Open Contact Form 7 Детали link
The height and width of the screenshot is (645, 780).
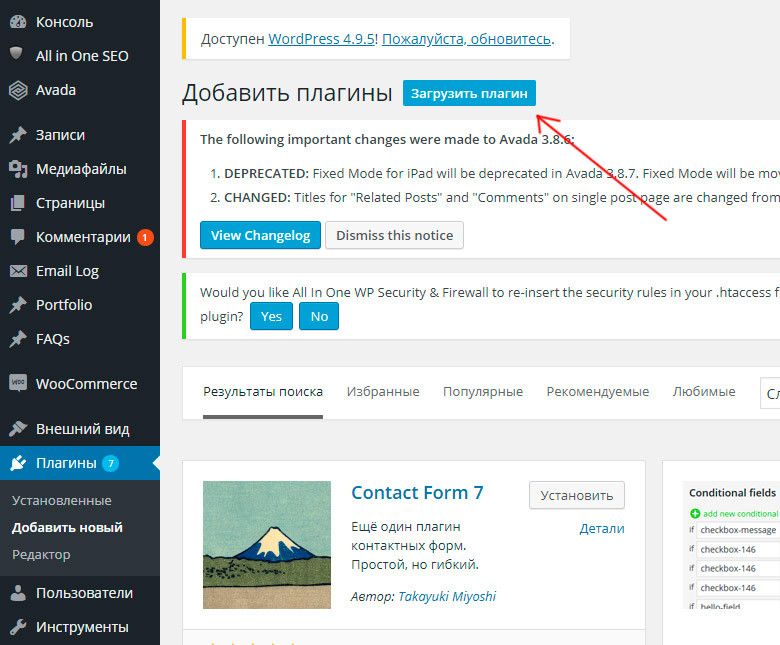pos(601,529)
